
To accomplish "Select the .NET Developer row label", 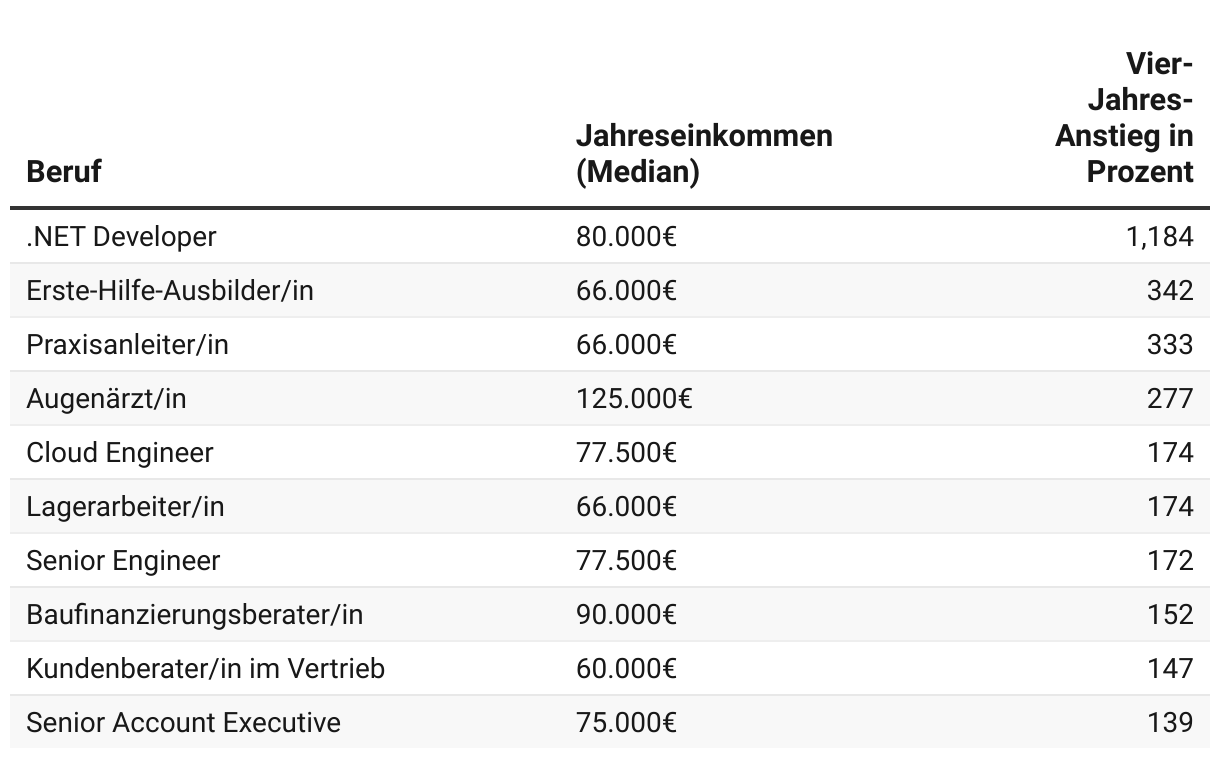I will pyautogui.click(x=121, y=236).
